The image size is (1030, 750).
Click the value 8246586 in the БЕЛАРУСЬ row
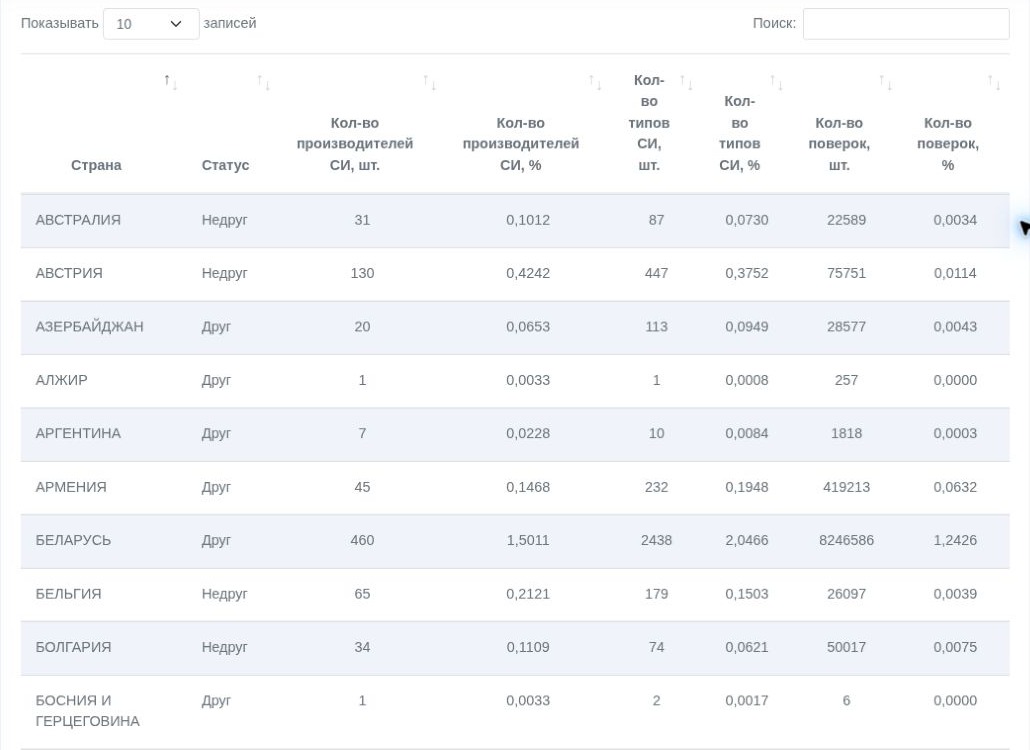point(846,540)
